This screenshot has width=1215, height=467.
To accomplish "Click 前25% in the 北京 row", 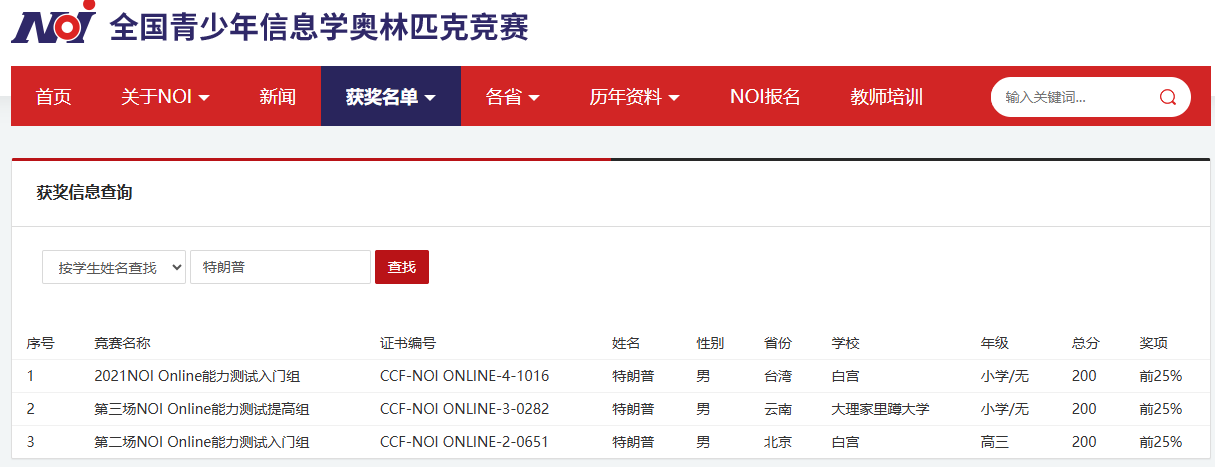I will pyautogui.click(x=1160, y=442).
